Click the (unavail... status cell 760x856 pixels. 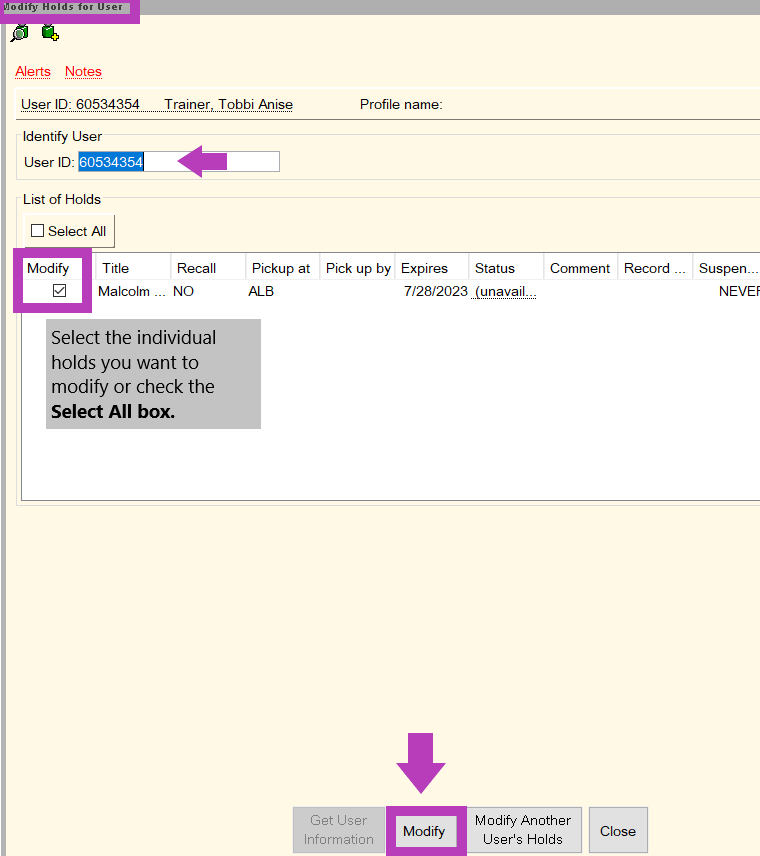[506, 292]
